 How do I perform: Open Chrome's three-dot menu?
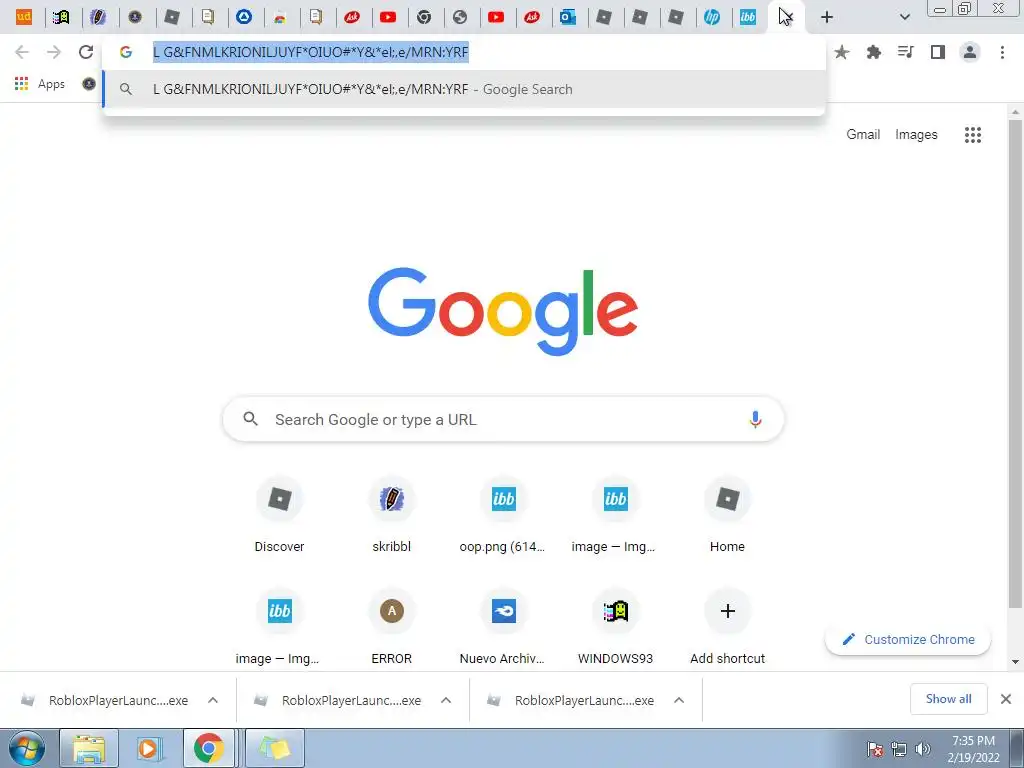(1002, 52)
